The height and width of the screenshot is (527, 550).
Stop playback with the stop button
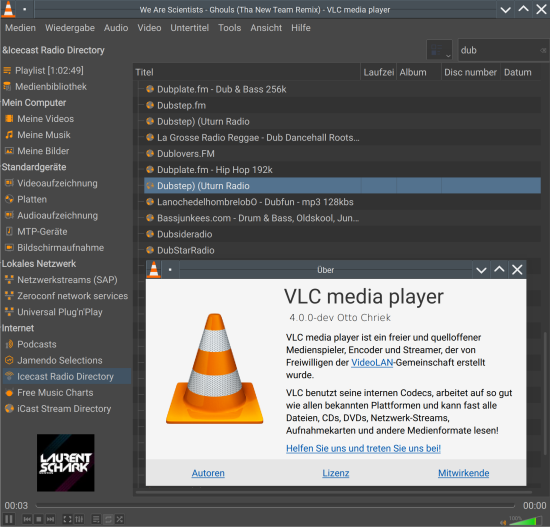point(39,519)
